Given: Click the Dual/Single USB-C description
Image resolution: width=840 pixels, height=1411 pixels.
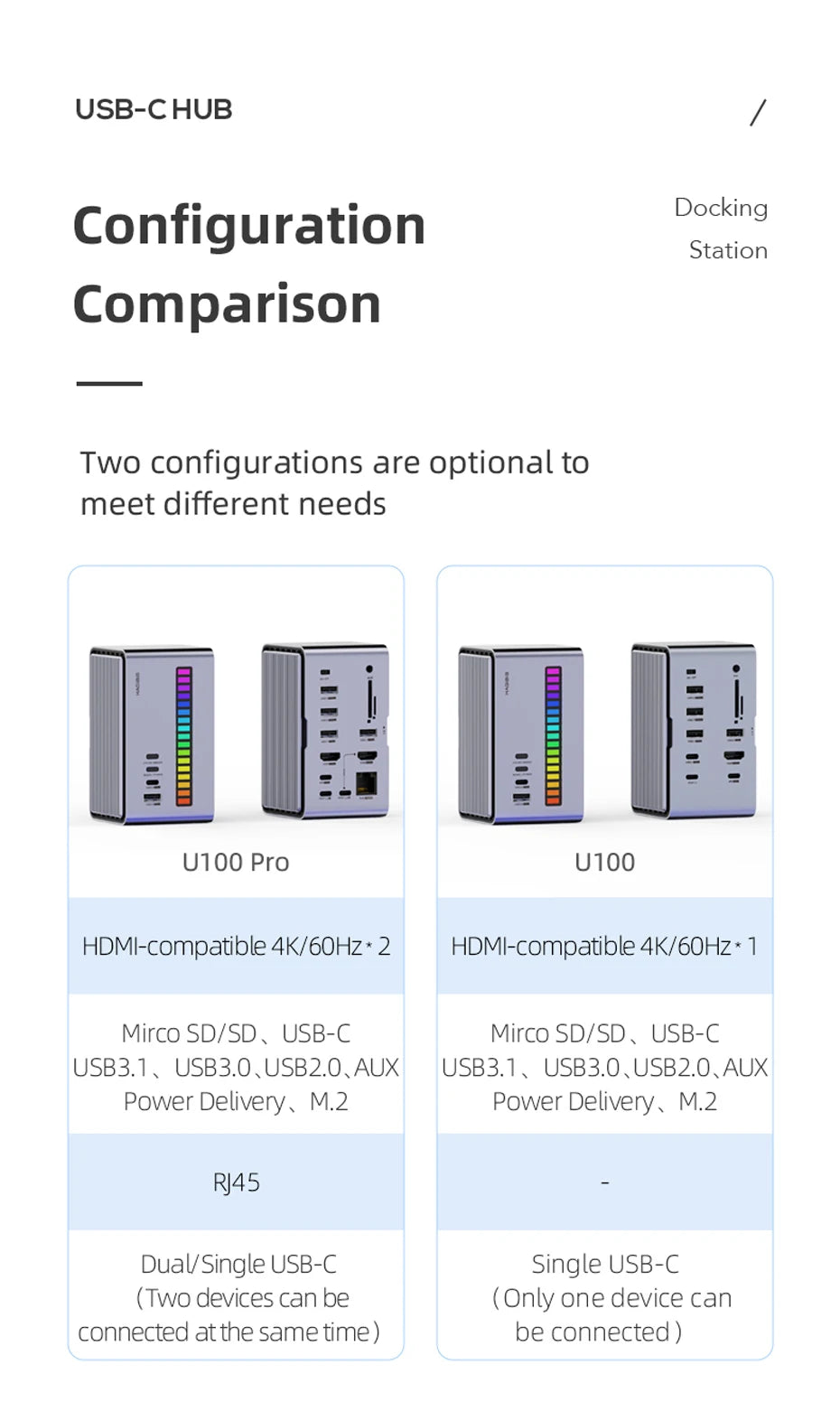Looking at the screenshot, I should click(x=236, y=1297).
